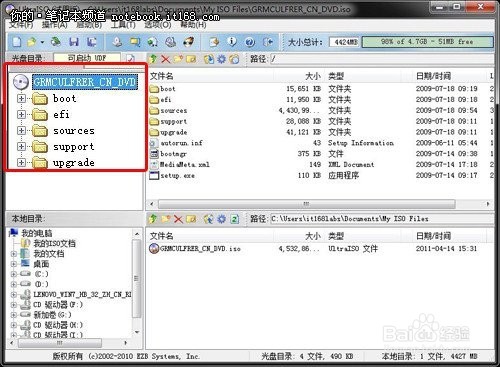The image size is (500, 367).
Task: Save the image with the floppy icon
Action: 74,42
